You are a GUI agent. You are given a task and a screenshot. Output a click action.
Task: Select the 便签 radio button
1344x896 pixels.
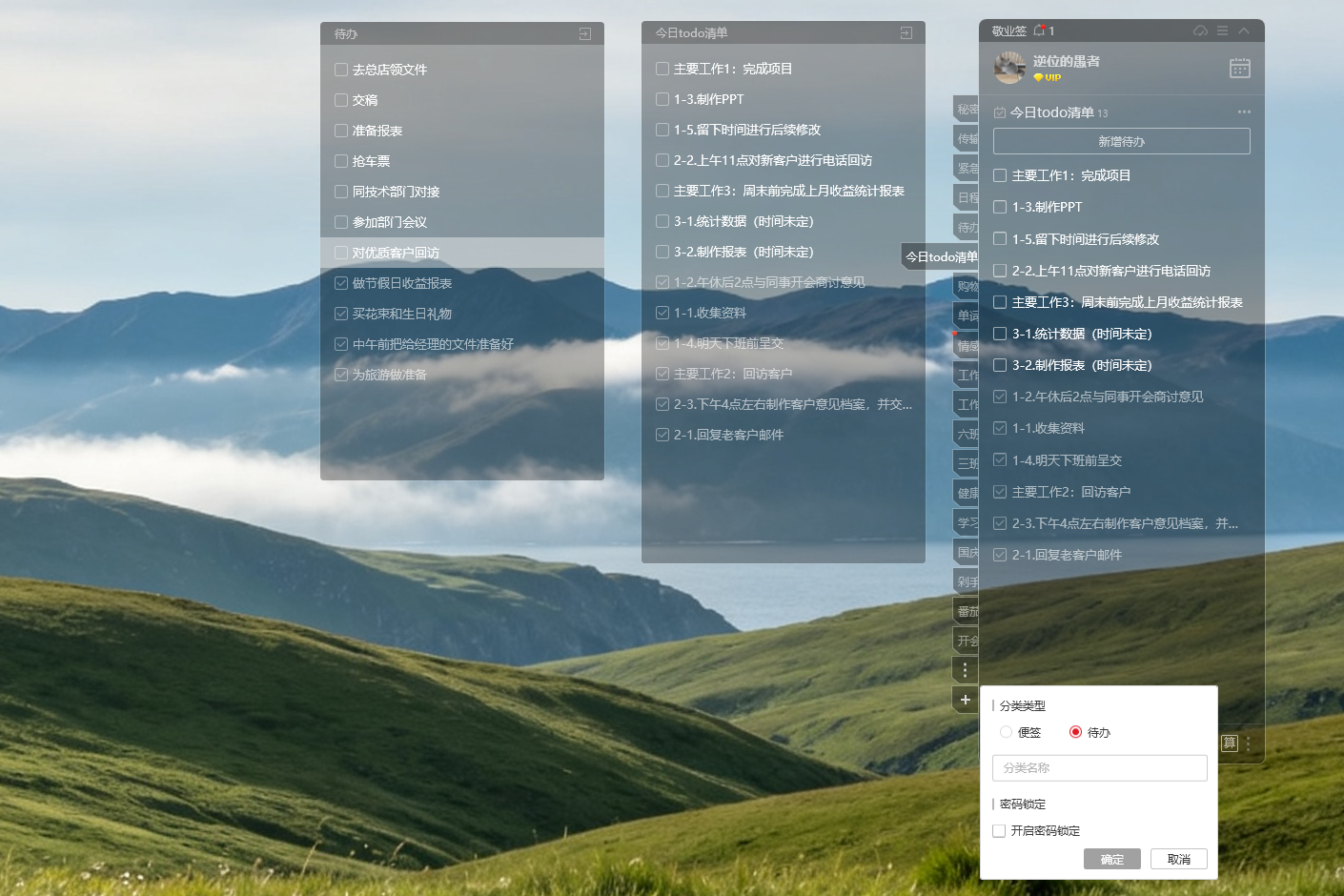pyautogui.click(x=1007, y=732)
